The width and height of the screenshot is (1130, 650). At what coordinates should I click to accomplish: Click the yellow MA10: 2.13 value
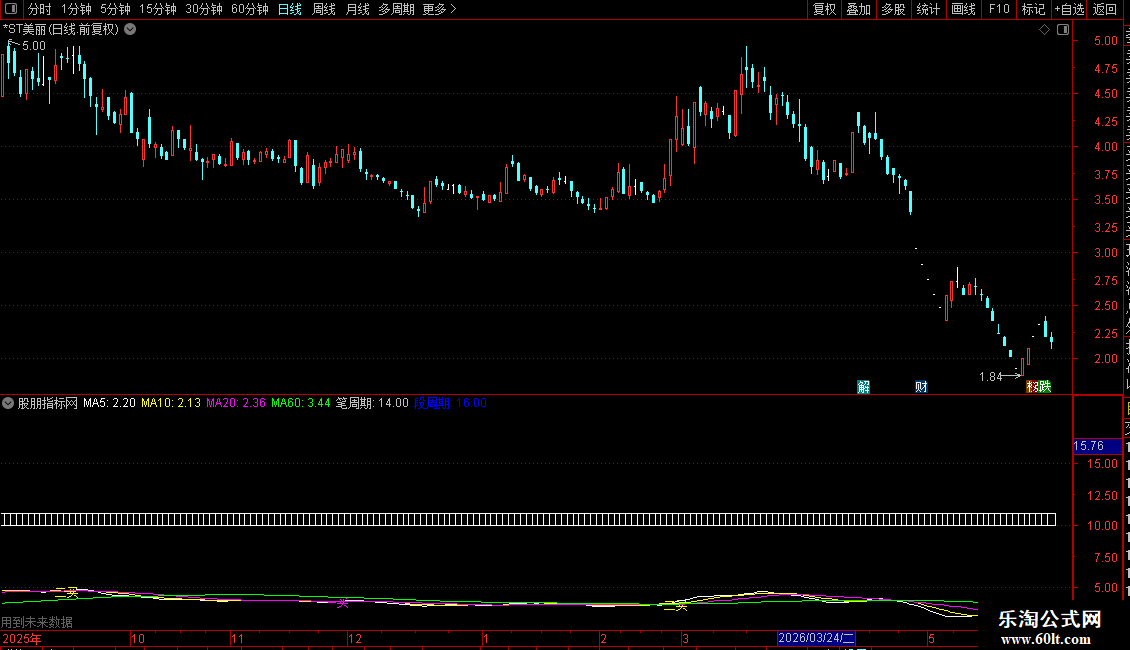tap(171, 403)
